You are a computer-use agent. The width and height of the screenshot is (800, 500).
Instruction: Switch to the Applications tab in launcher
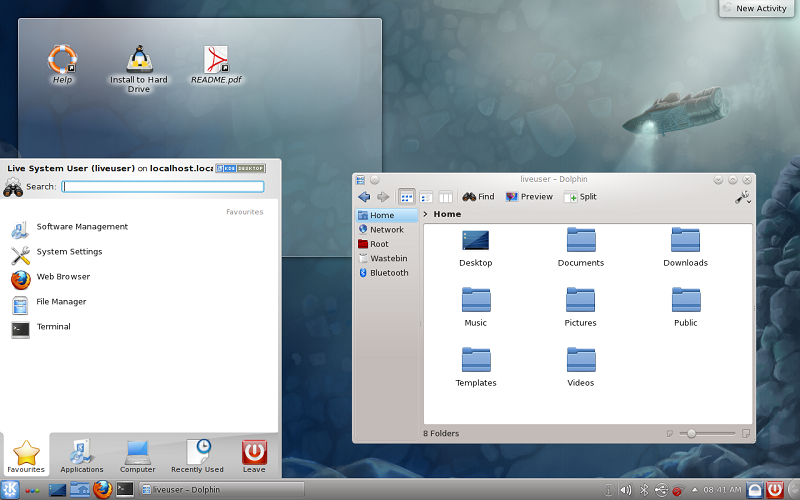coord(82,455)
